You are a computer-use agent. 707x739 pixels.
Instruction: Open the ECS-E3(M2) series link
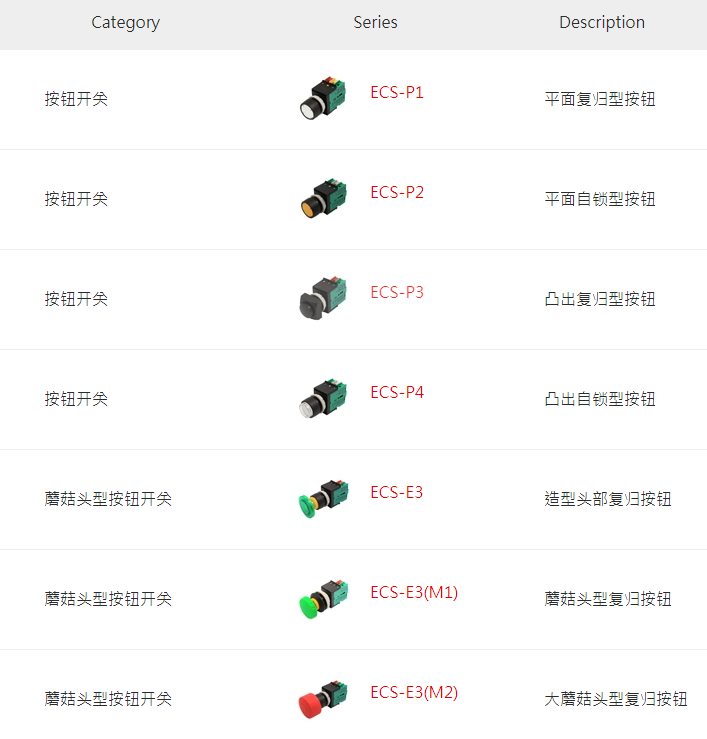414,692
